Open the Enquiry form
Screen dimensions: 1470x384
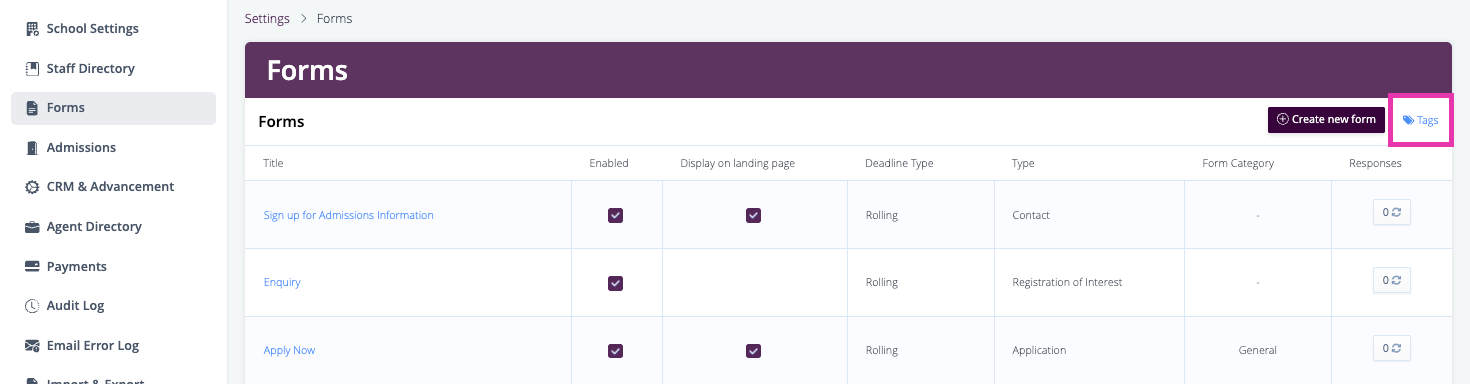[282, 283]
